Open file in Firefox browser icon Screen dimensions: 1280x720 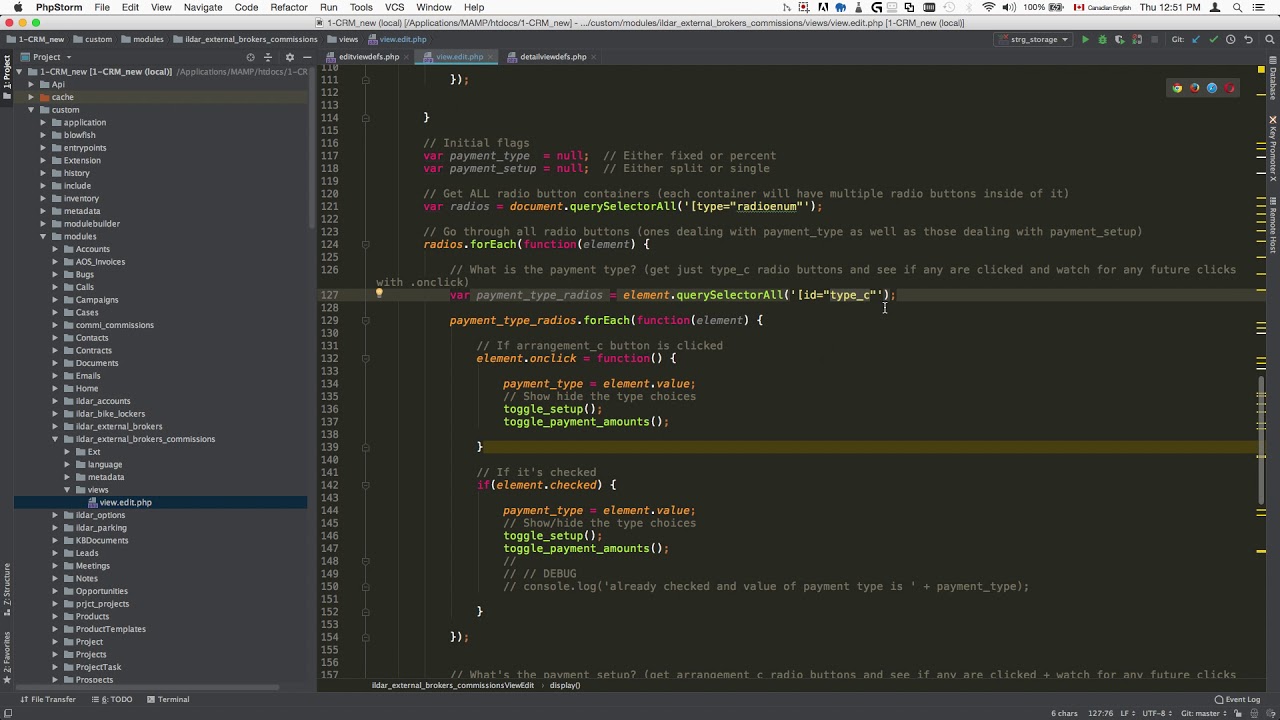1194,88
